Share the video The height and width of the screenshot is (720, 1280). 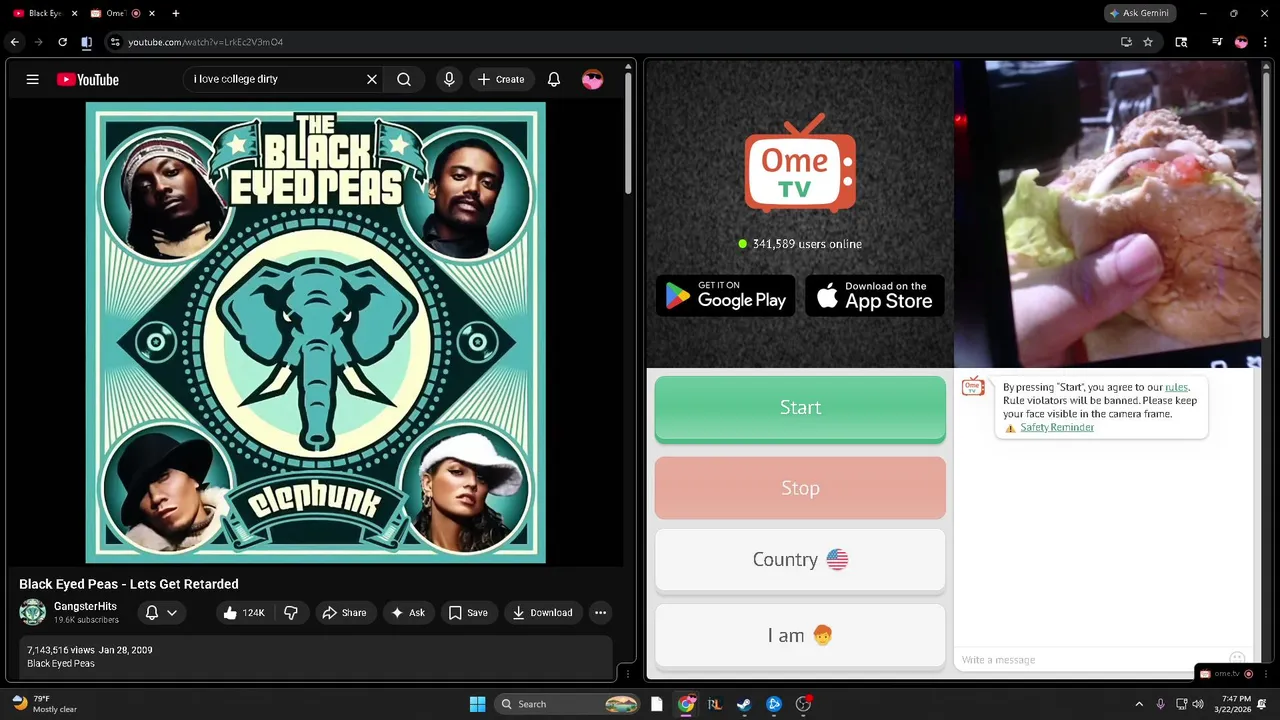click(344, 612)
